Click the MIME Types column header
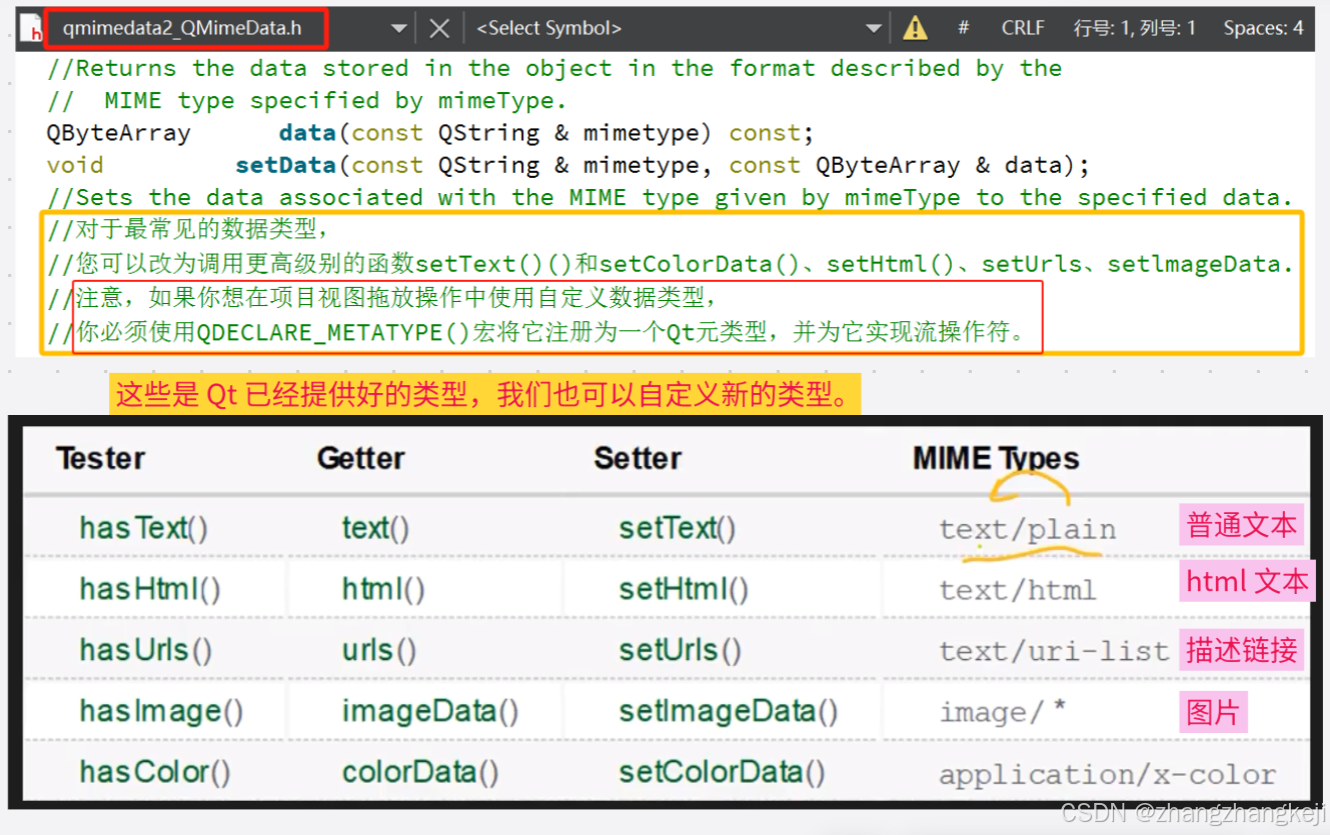 [996, 458]
